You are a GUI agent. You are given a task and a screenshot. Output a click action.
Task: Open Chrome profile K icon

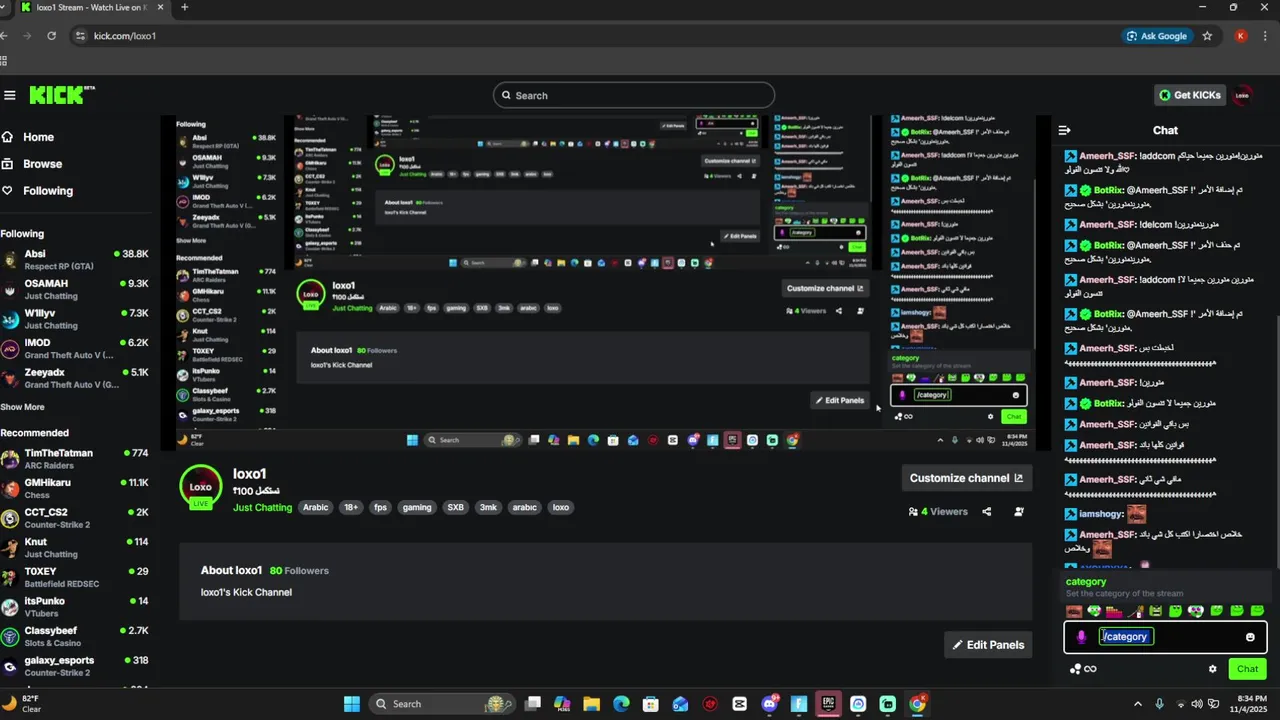tap(1240, 36)
